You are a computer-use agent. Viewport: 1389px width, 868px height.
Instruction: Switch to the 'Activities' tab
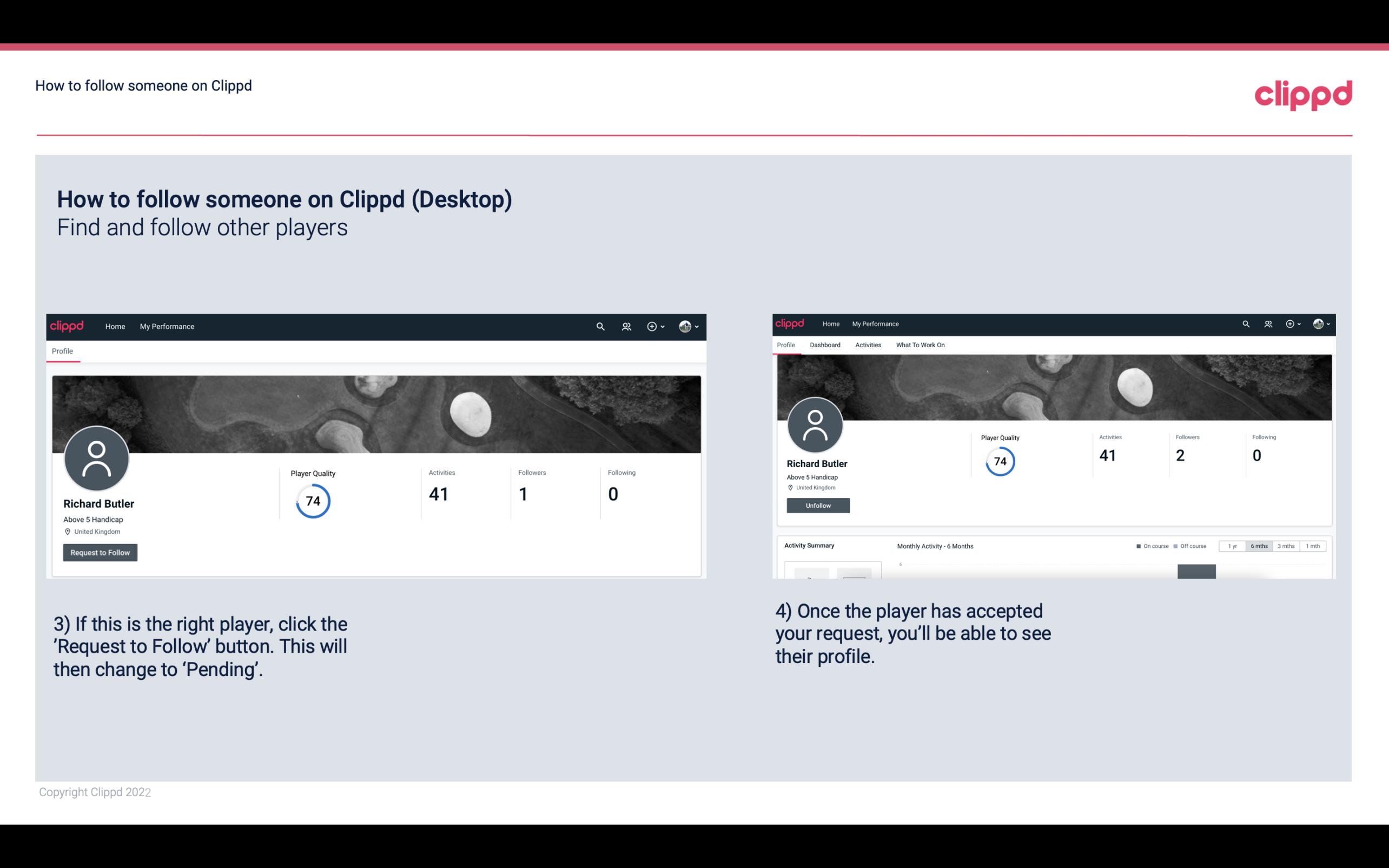pos(866,345)
